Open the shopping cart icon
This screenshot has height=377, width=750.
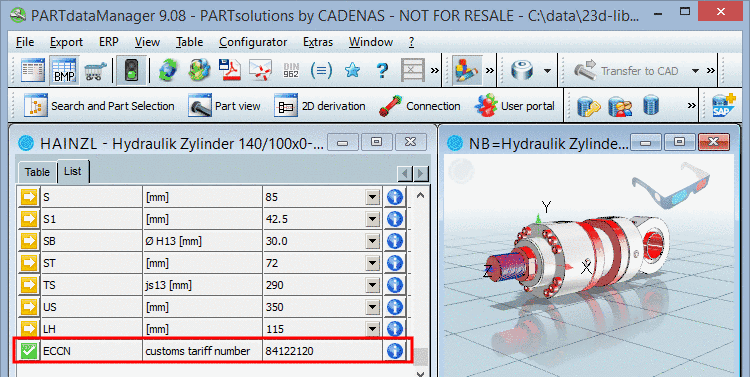click(x=96, y=71)
